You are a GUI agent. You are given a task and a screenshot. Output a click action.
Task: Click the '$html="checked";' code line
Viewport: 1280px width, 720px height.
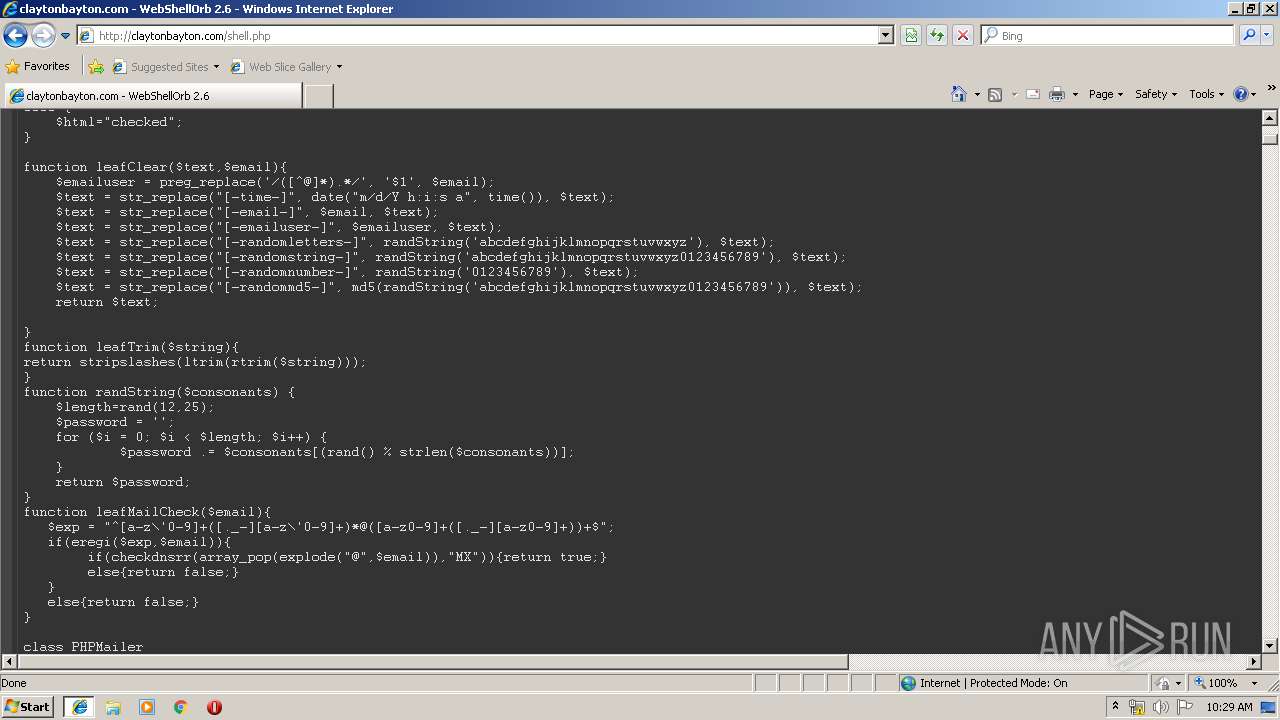[119, 122]
